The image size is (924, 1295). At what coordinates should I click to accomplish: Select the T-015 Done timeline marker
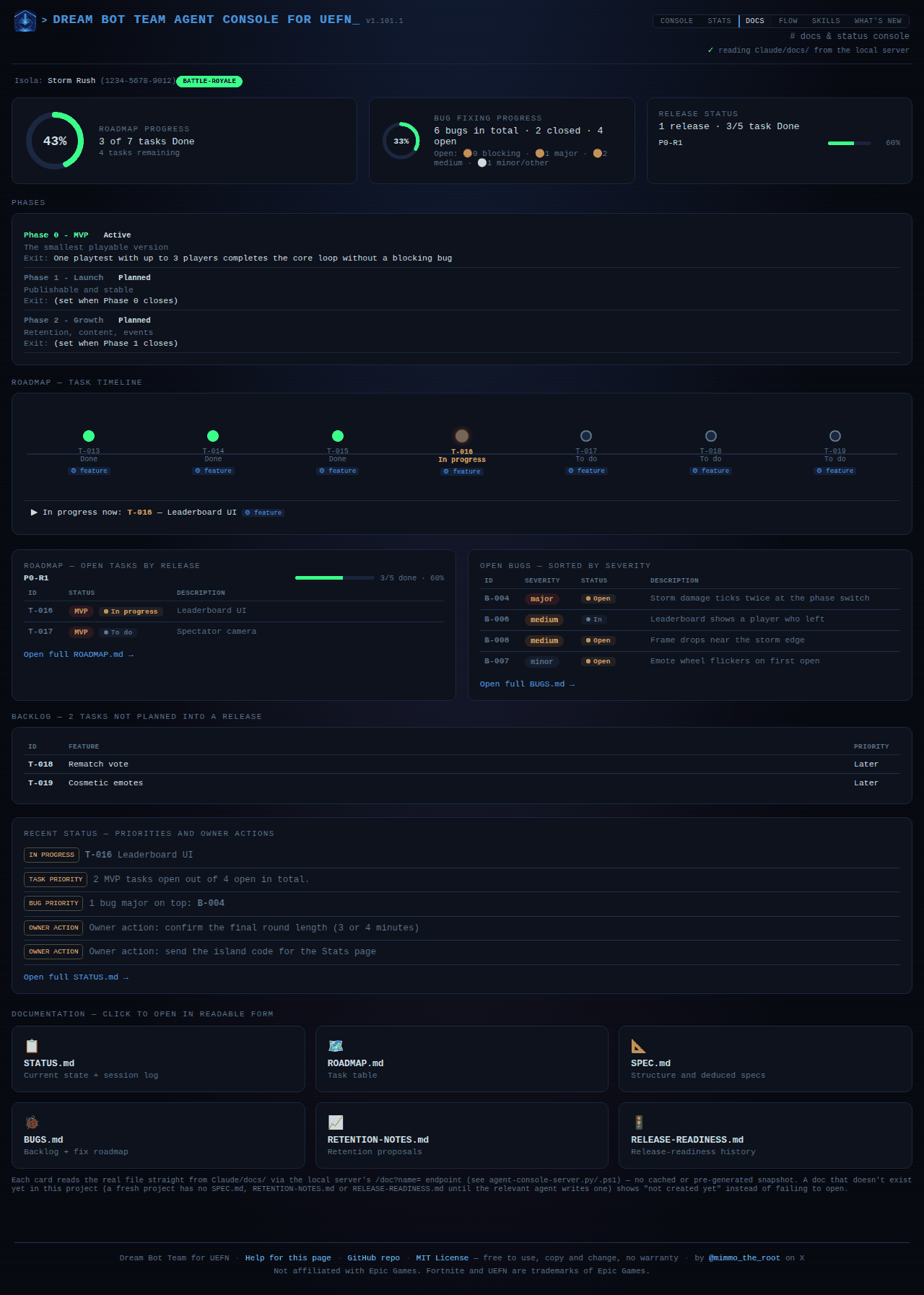click(x=338, y=436)
